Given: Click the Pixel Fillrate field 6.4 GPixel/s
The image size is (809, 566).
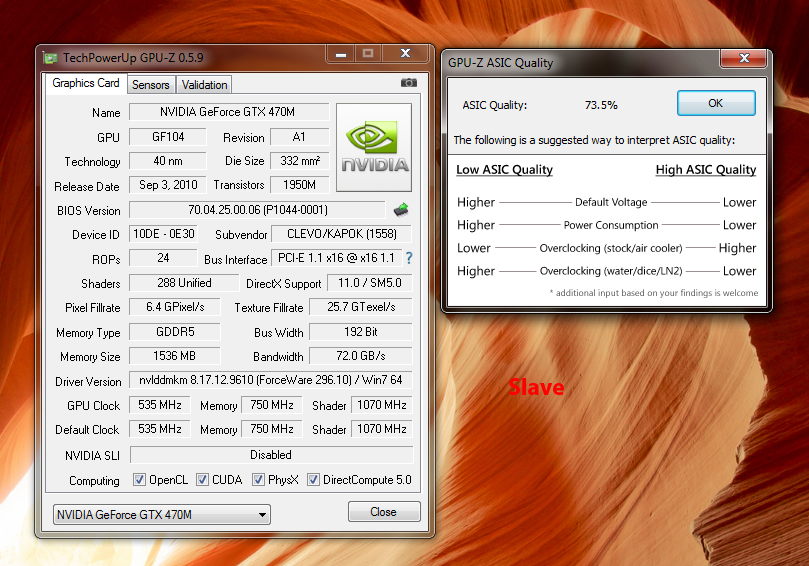Looking at the screenshot, I should click(174, 307).
